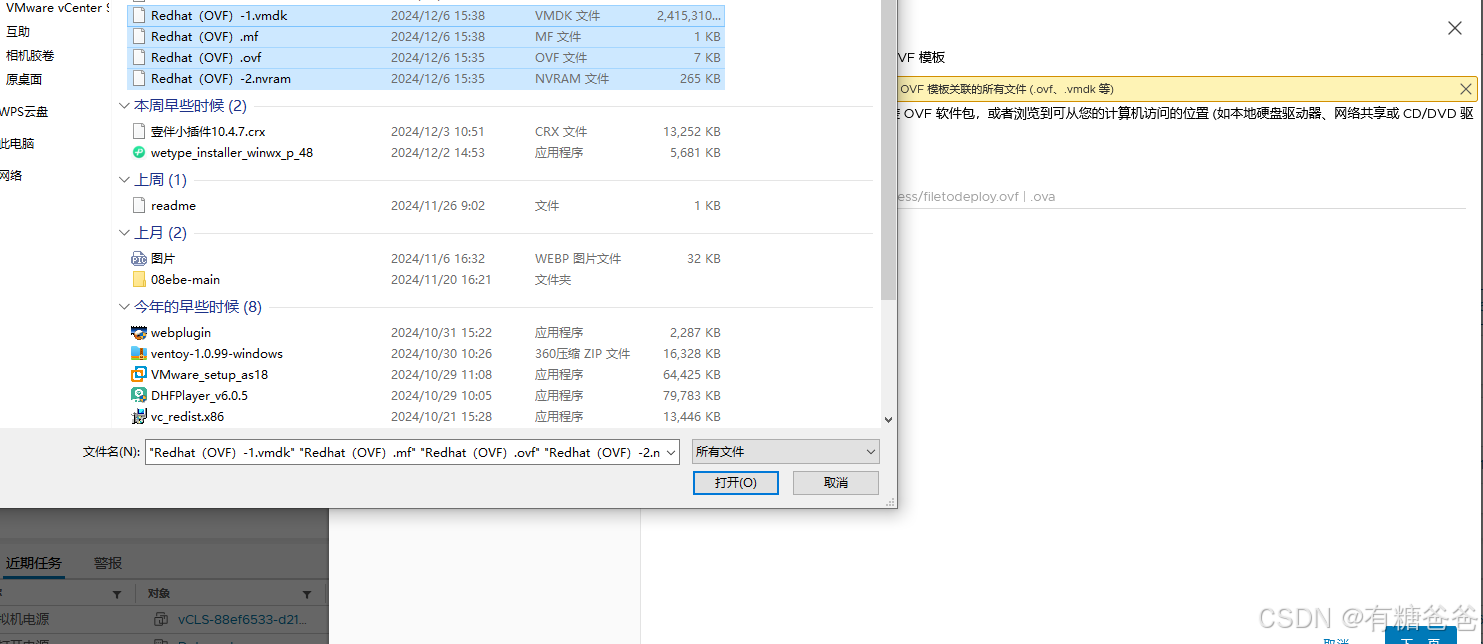Close the deploy OVF template dialog
The height and width of the screenshot is (644, 1483).
point(1455,28)
